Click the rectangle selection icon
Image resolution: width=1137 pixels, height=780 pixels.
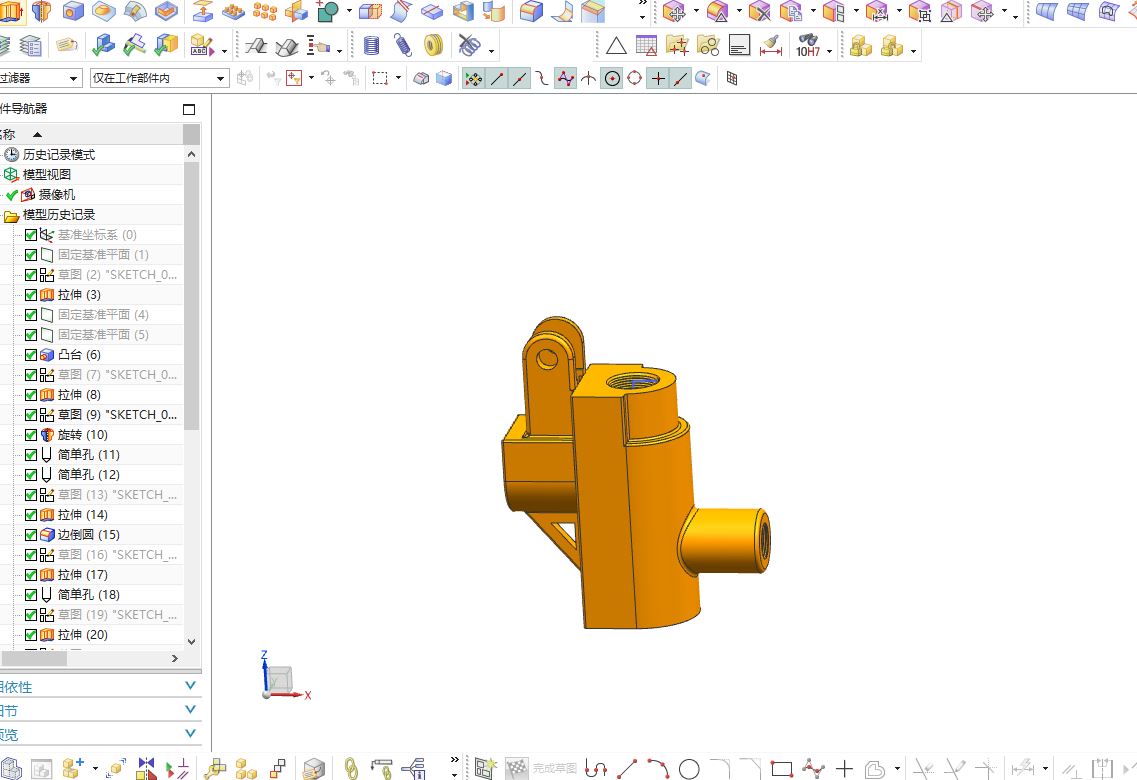point(380,78)
